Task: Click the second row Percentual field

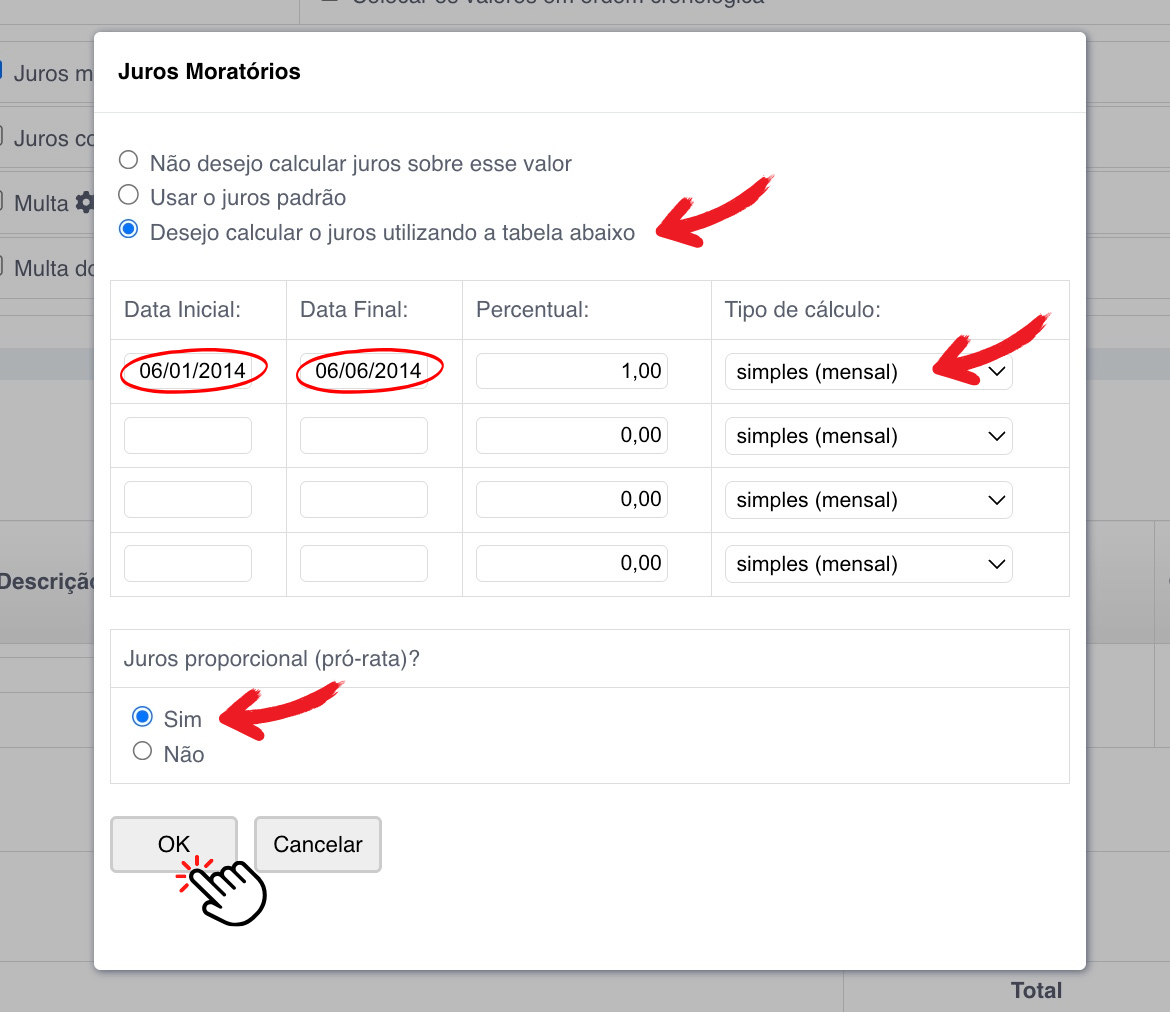Action: coord(572,435)
